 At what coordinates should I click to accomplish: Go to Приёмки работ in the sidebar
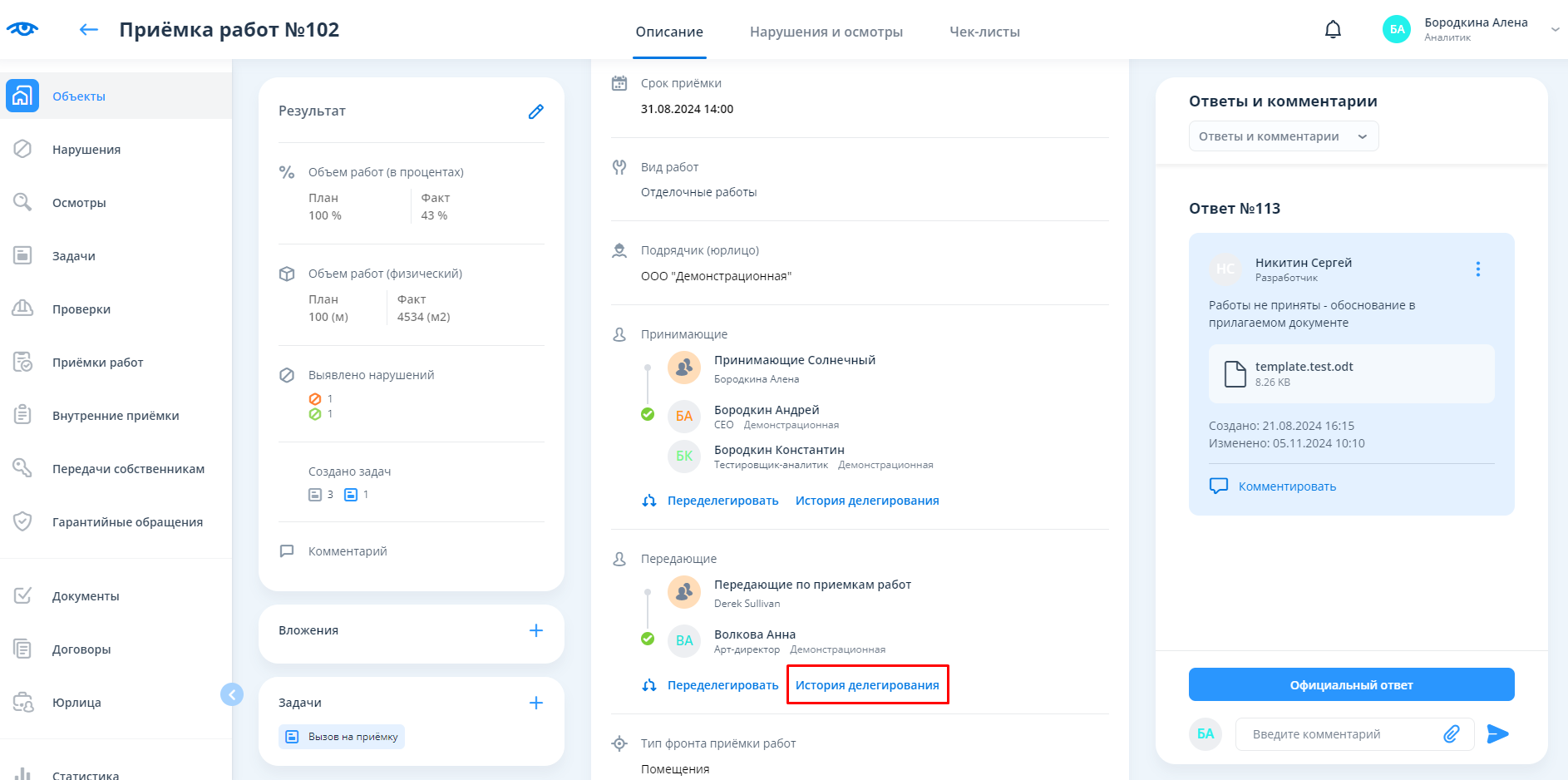point(97,363)
